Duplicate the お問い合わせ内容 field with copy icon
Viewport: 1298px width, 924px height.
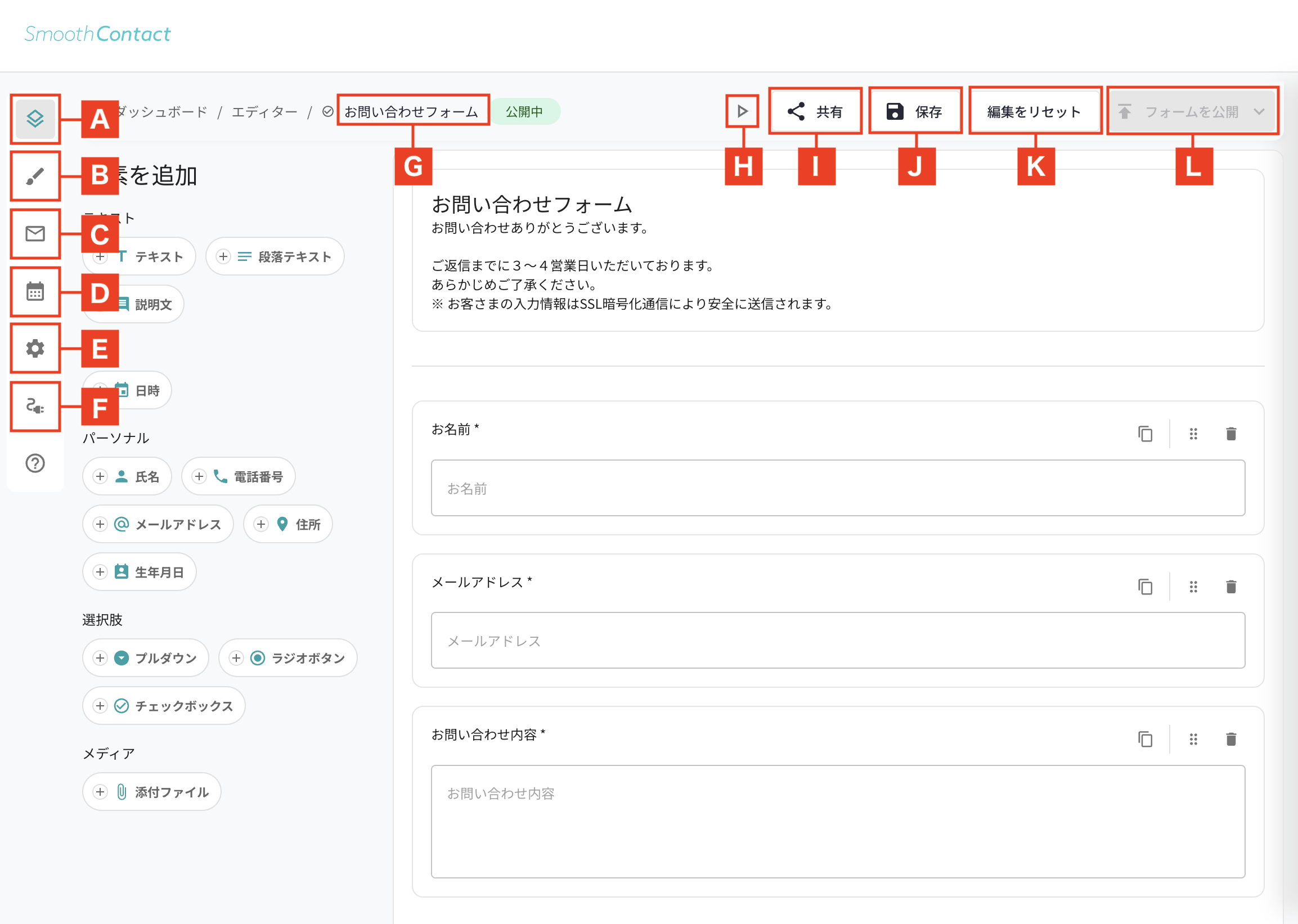pyautogui.click(x=1145, y=738)
